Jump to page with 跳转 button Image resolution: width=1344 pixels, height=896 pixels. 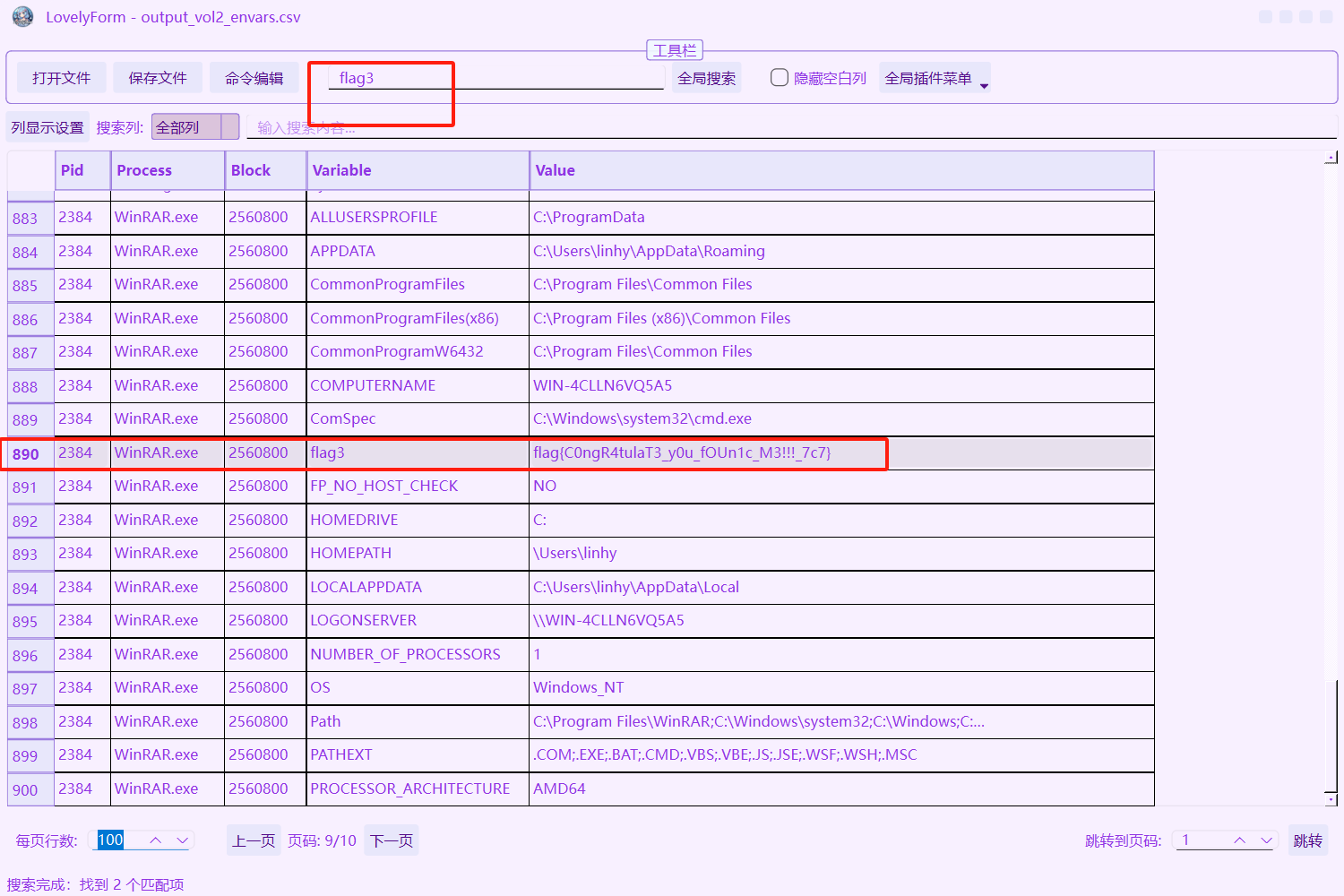(1308, 840)
